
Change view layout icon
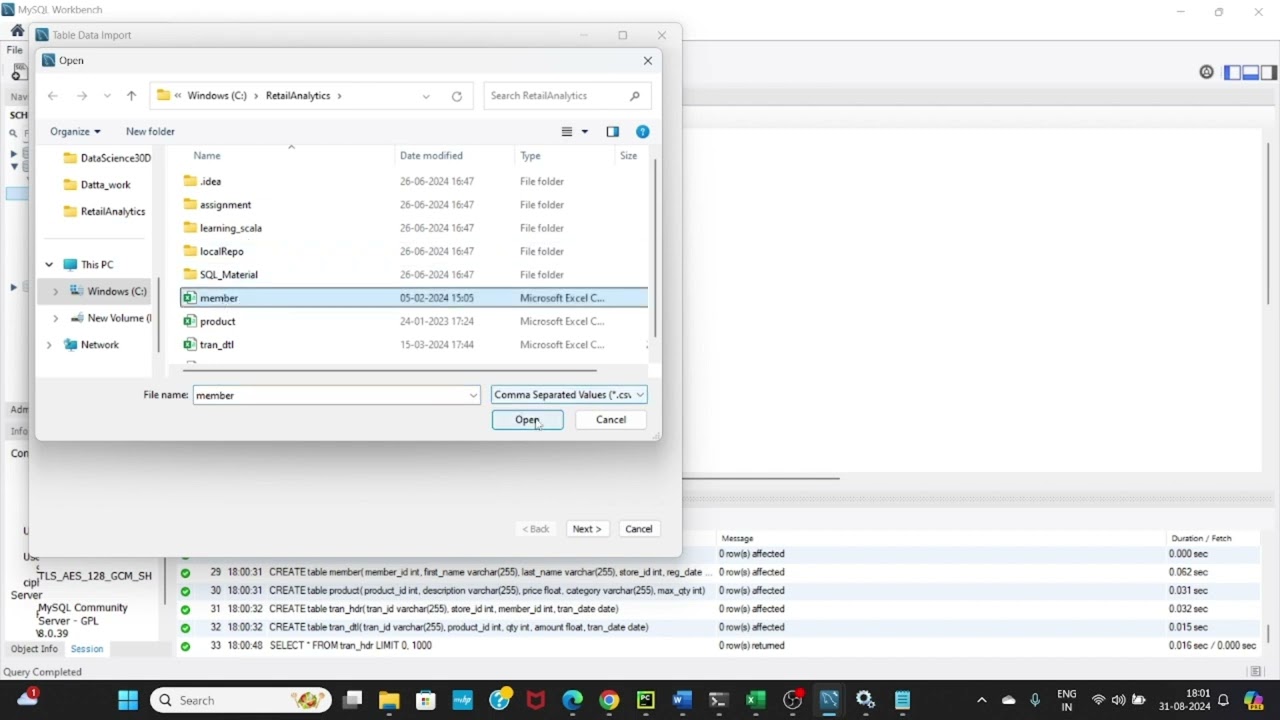[x=567, y=132]
